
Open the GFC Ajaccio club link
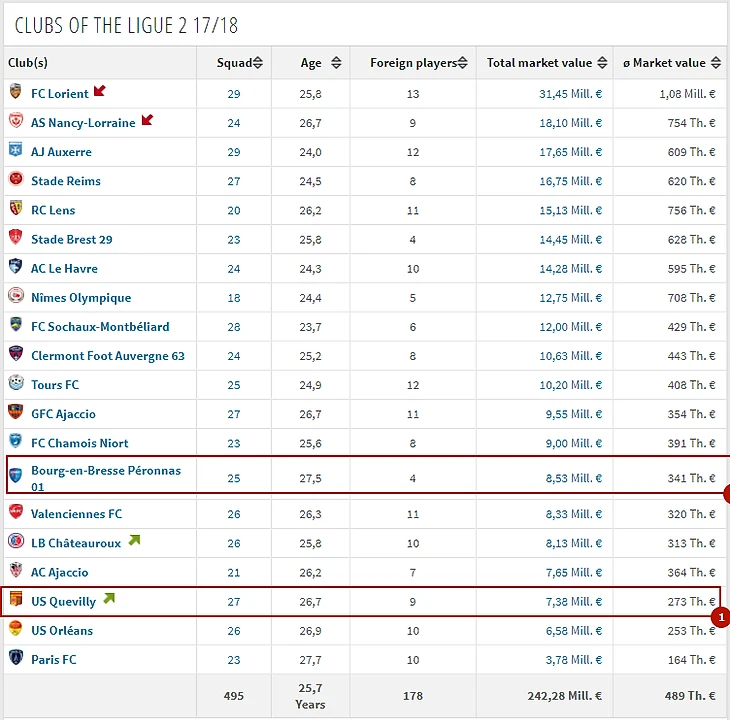point(63,414)
